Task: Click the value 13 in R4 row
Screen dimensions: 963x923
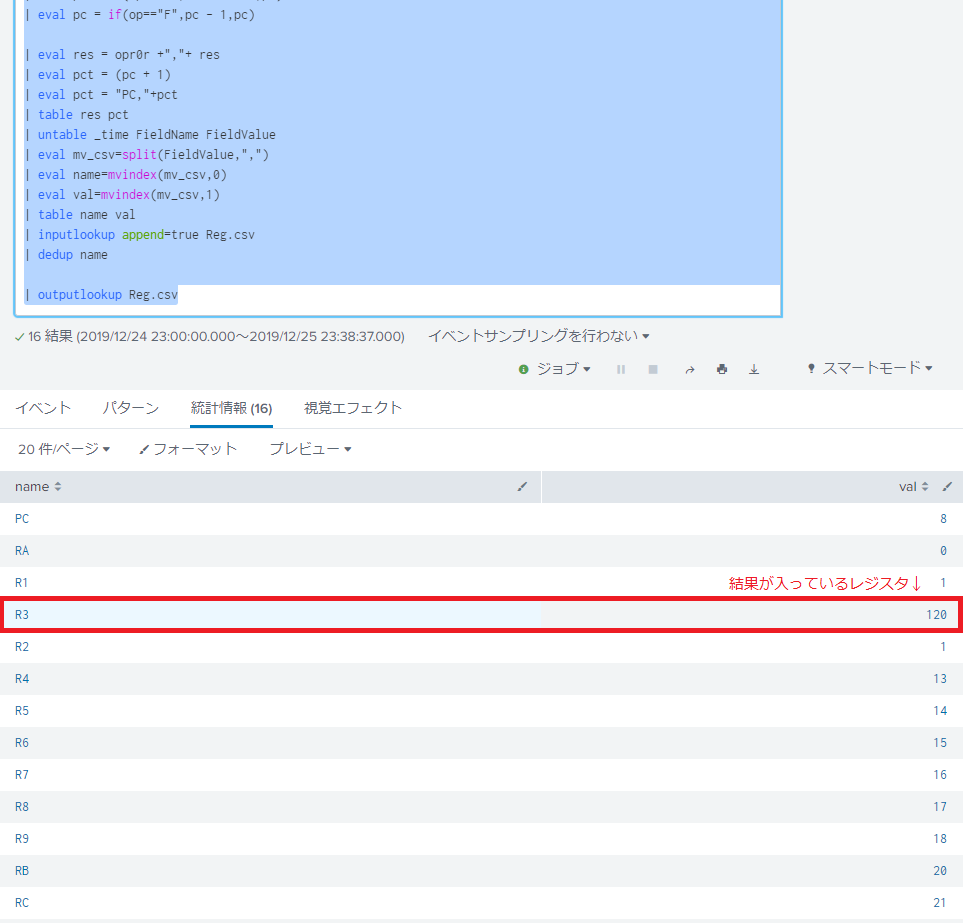Action: [940, 679]
